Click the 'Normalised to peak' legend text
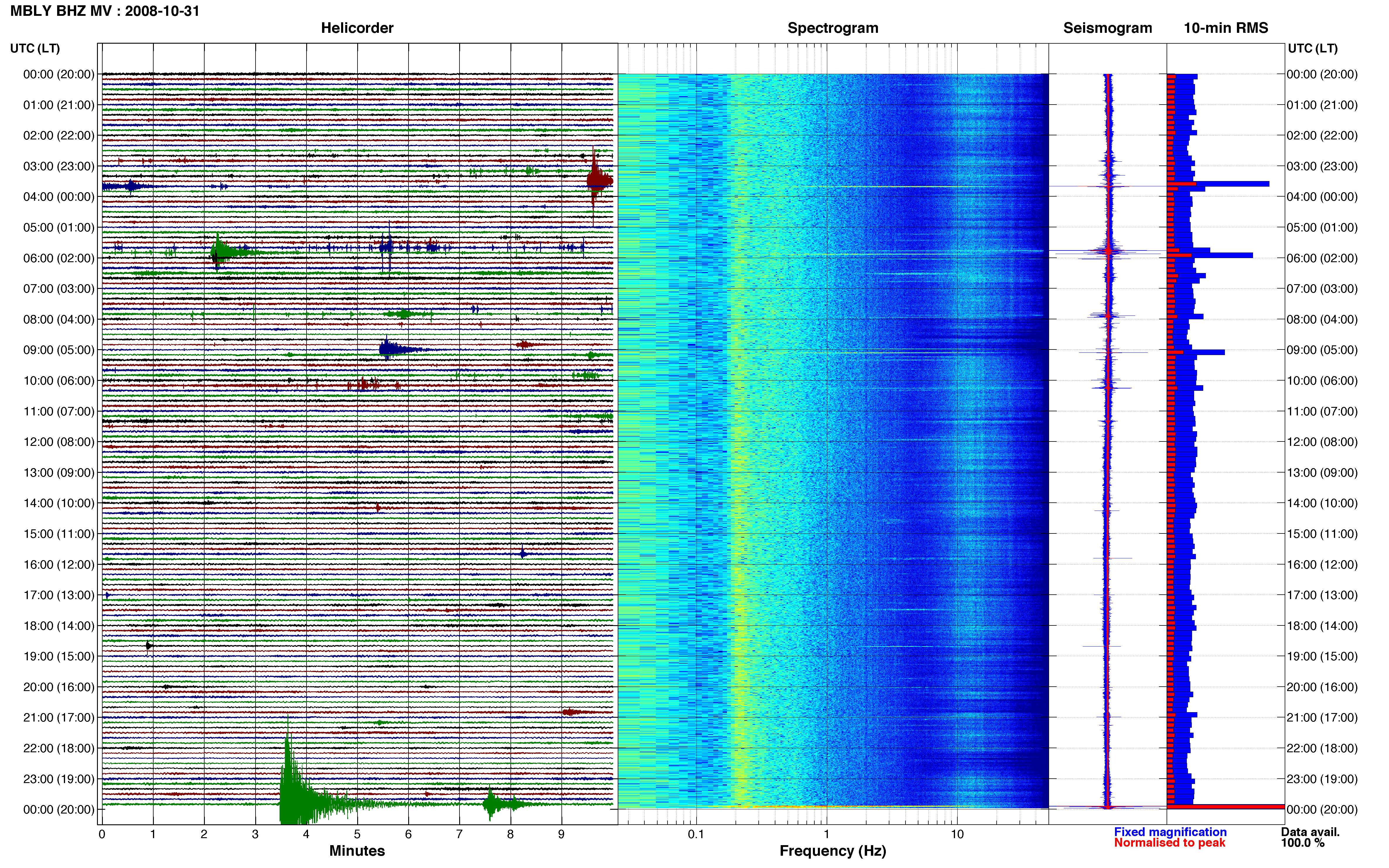Image resolution: width=1389 pixels, height=868 pixels. 1170,843
